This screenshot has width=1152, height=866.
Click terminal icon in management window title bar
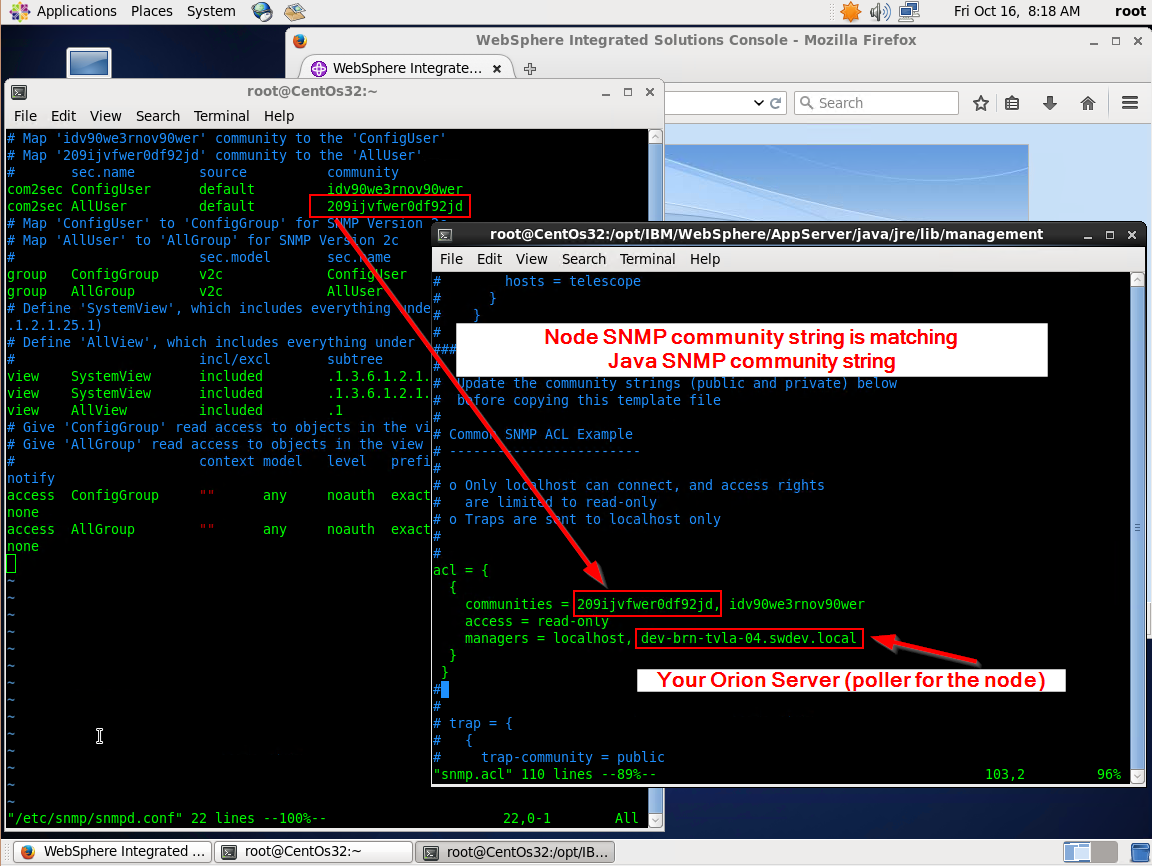coord(445,235)
